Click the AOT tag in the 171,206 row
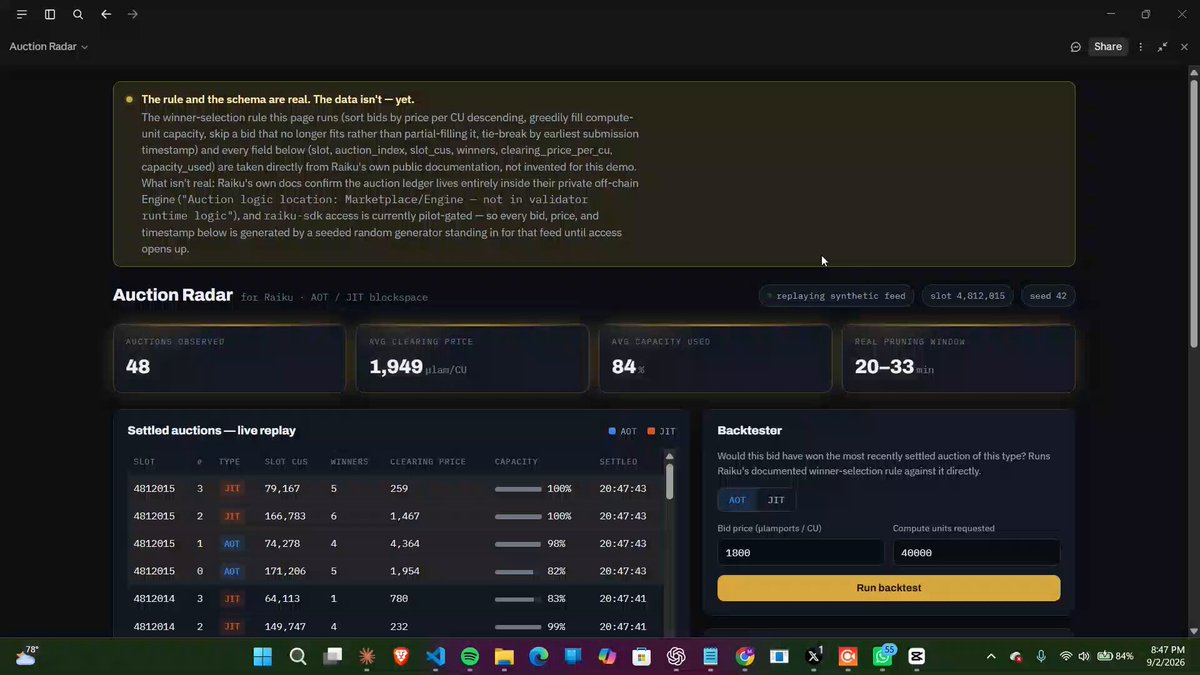Viewport: 1200px width, 675px height. pyautogui.click(x=232, y=571)
